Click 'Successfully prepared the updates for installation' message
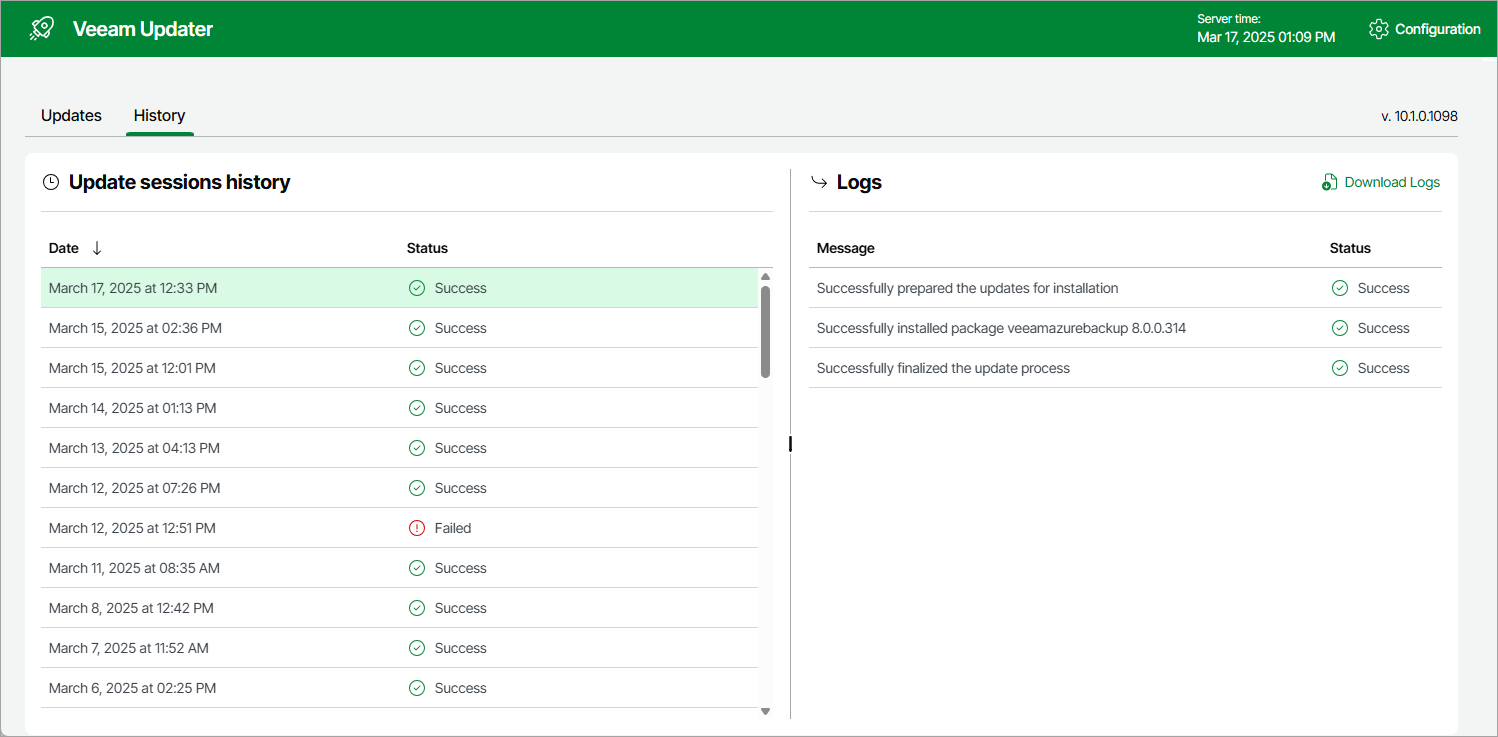 coord(967,288)
